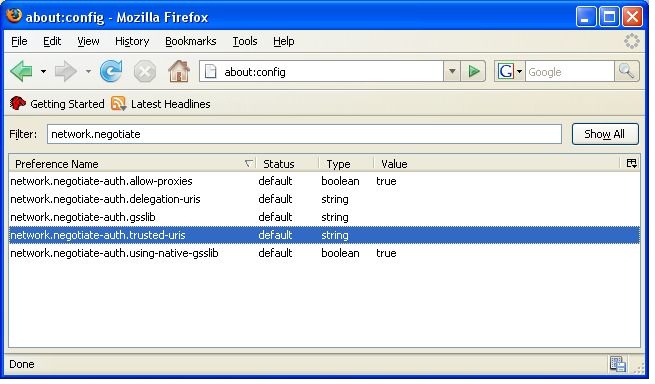The height and width of the screenshot is (384, 655).
Task: Click in the Filter text field
Action: tap(304, 134)
